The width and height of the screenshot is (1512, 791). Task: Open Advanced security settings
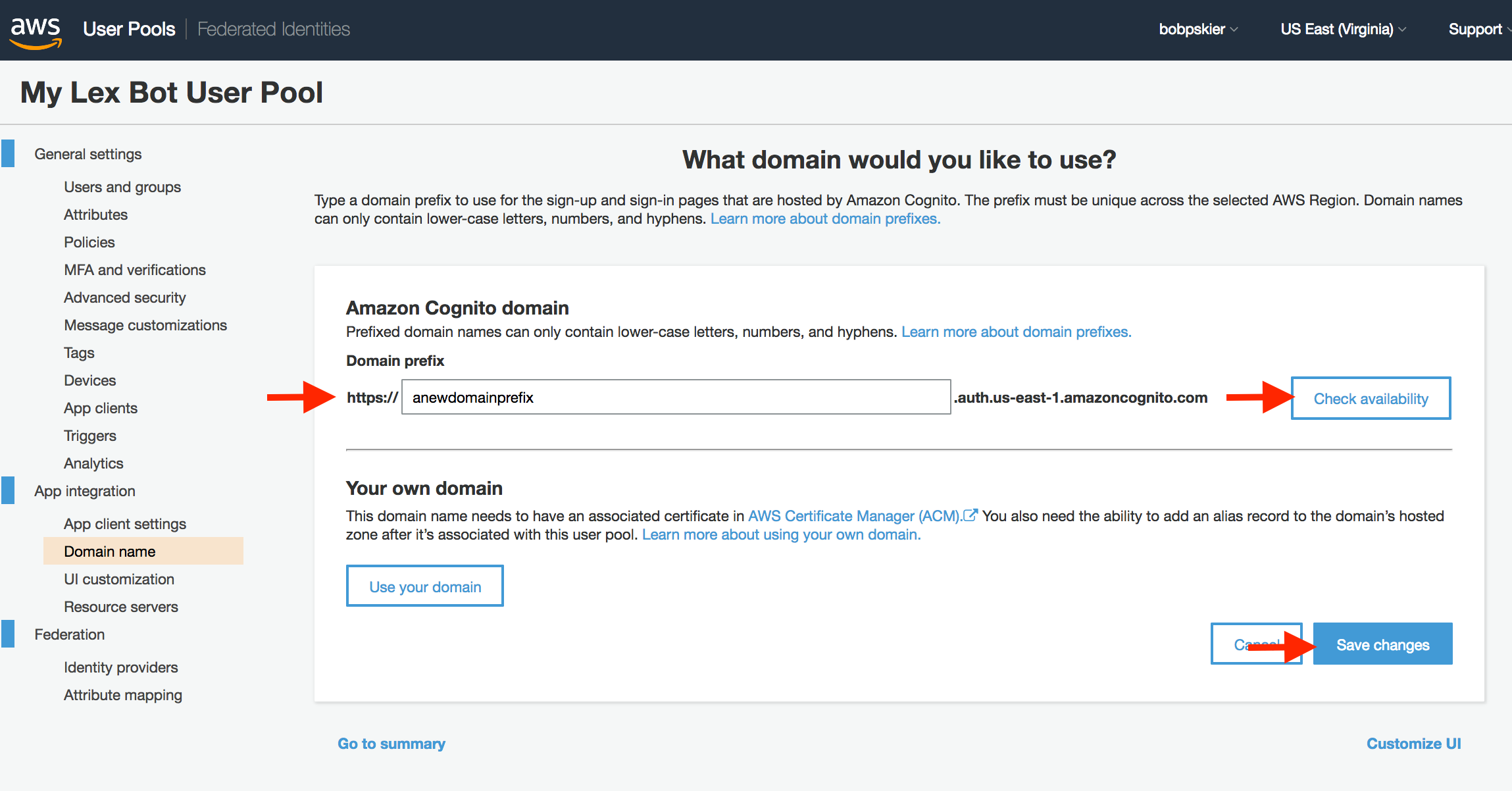(125, 297)
